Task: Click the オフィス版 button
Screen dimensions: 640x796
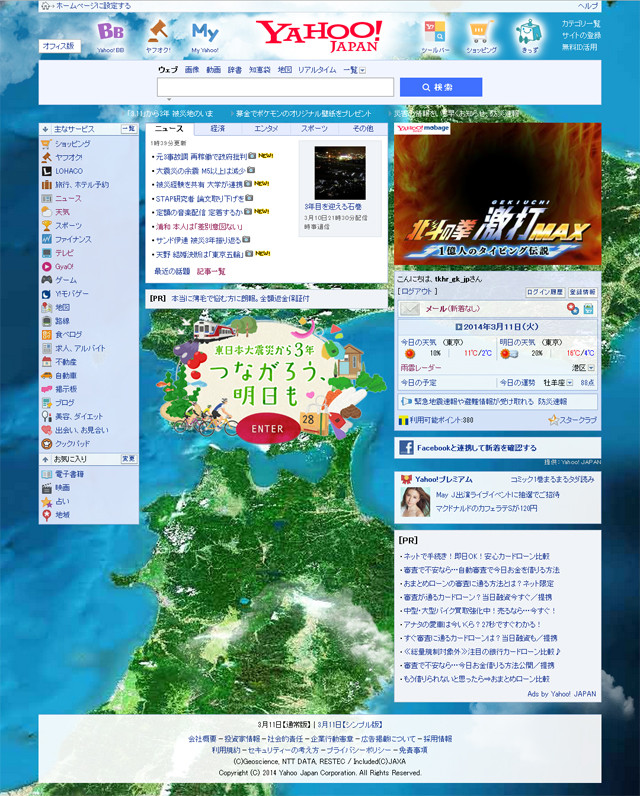Action: pyautogui.click(x=59, y=46)
